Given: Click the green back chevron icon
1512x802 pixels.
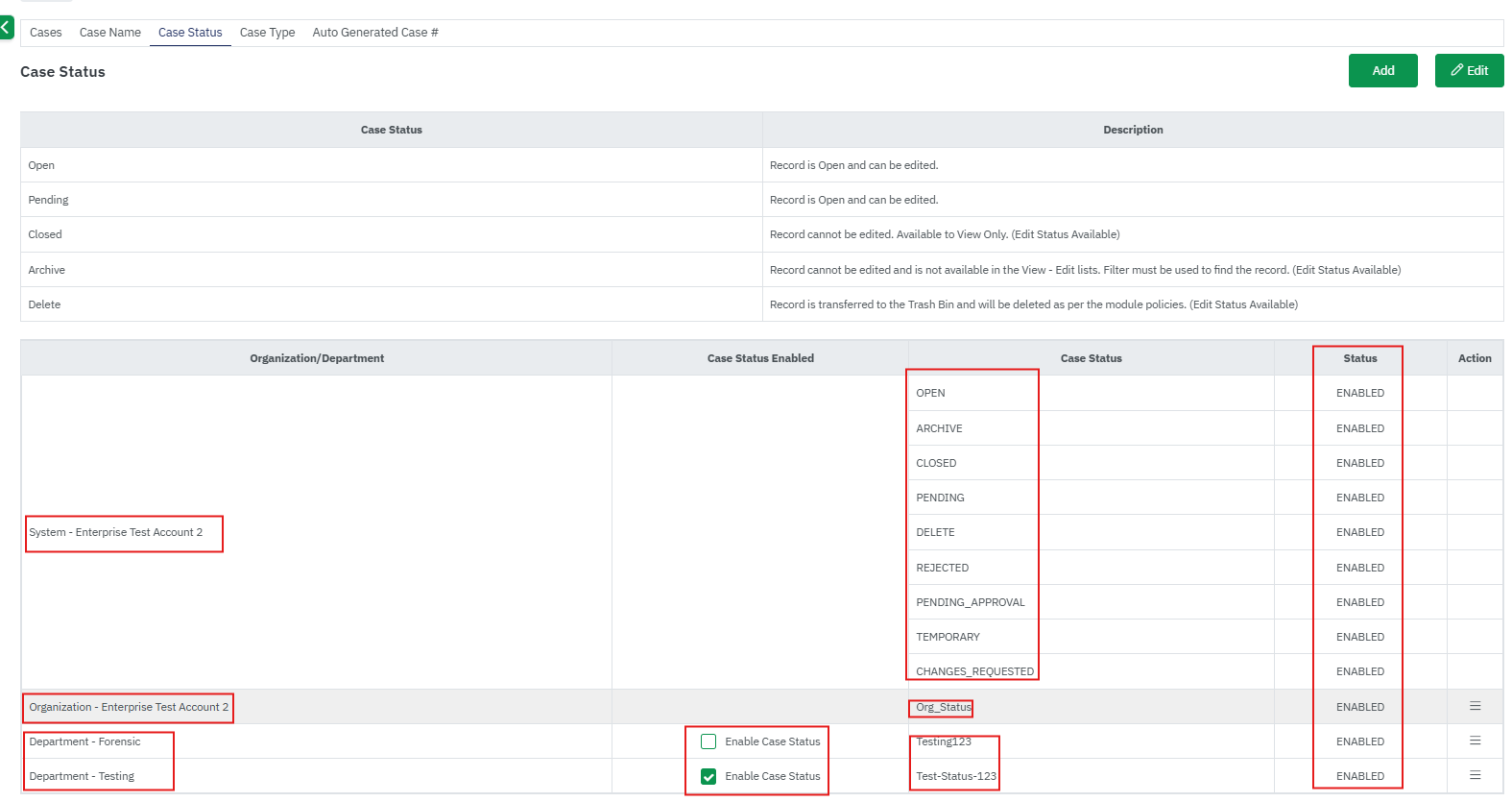Looking at the screenshot, I should (6, 28).
